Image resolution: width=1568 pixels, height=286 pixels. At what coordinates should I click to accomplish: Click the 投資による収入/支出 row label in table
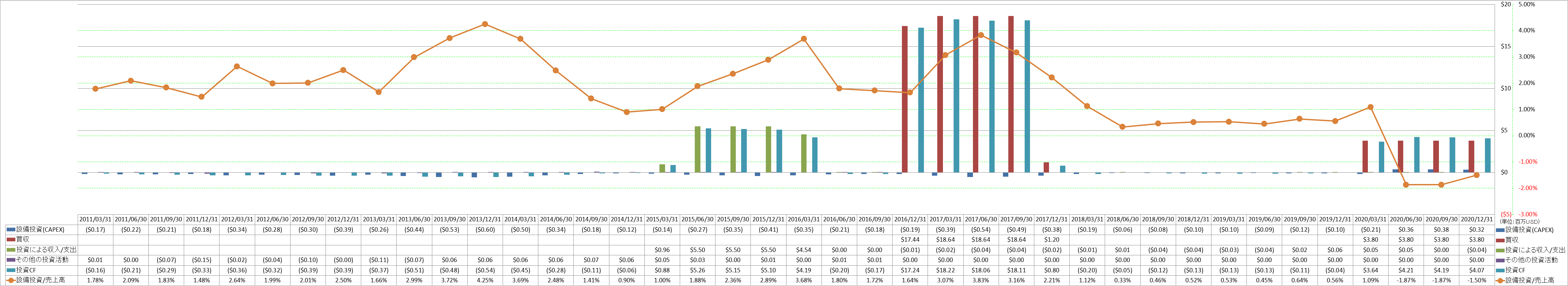coord(46,250)
